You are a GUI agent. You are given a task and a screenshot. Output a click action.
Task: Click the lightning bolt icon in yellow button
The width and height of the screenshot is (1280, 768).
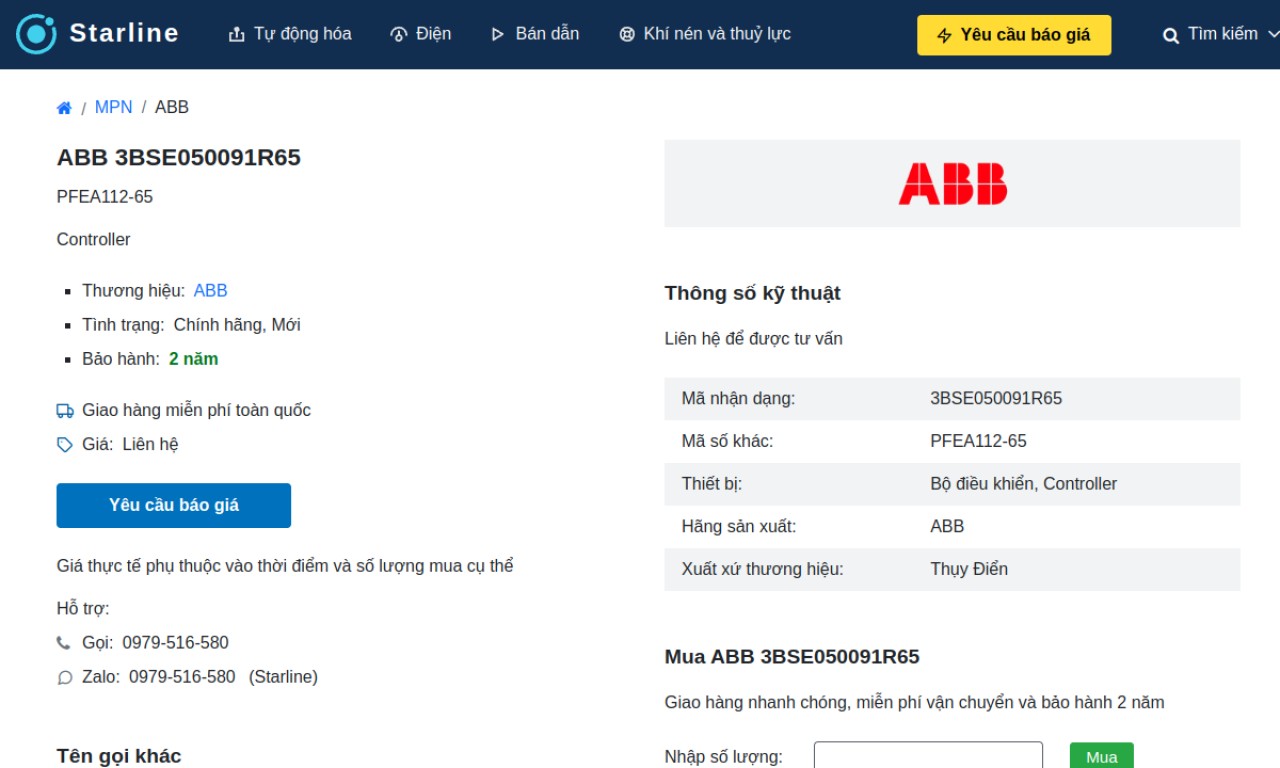click(945, 36)
